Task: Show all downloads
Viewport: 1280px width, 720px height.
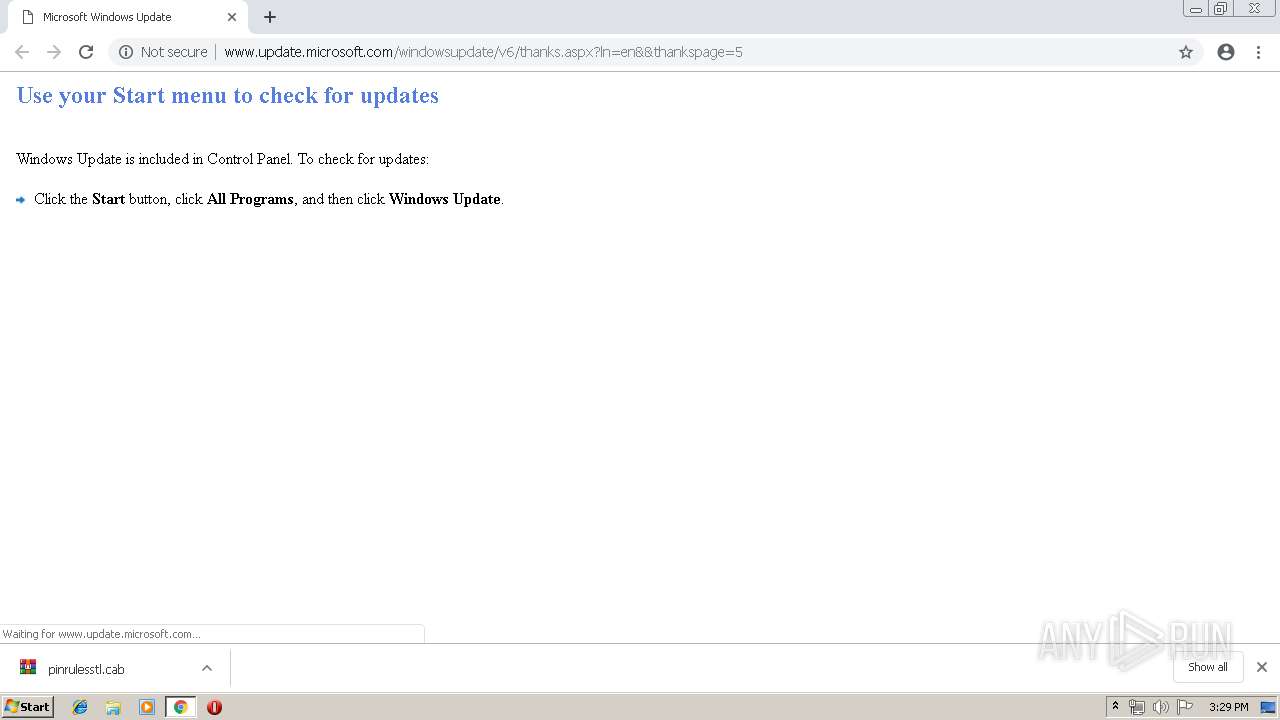Action: (1208, 667)
